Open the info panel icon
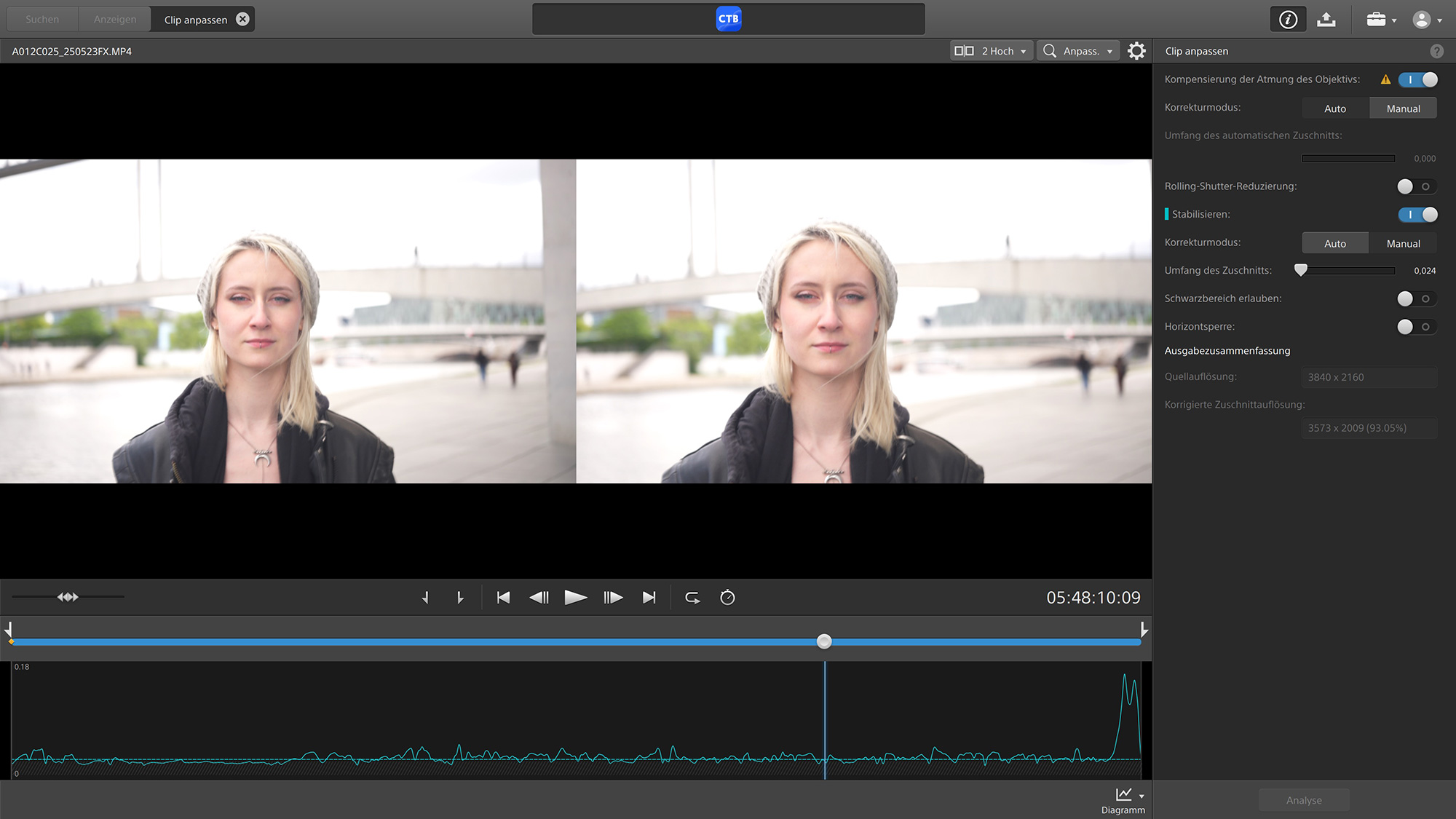 point(1288,20)
